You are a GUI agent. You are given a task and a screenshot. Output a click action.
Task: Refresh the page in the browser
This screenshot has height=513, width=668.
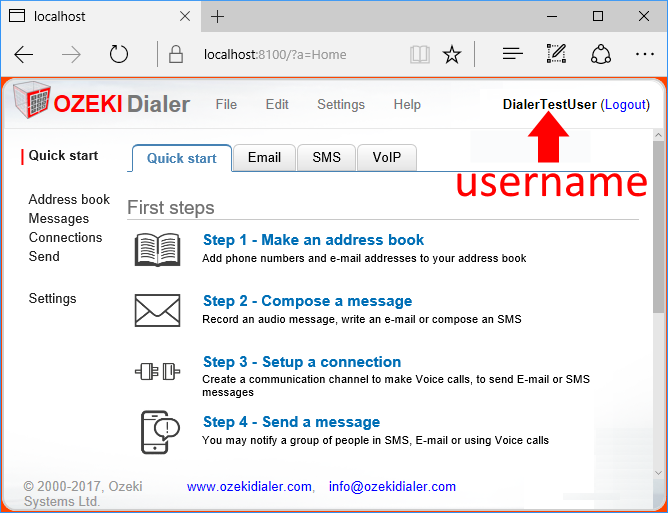119,54
